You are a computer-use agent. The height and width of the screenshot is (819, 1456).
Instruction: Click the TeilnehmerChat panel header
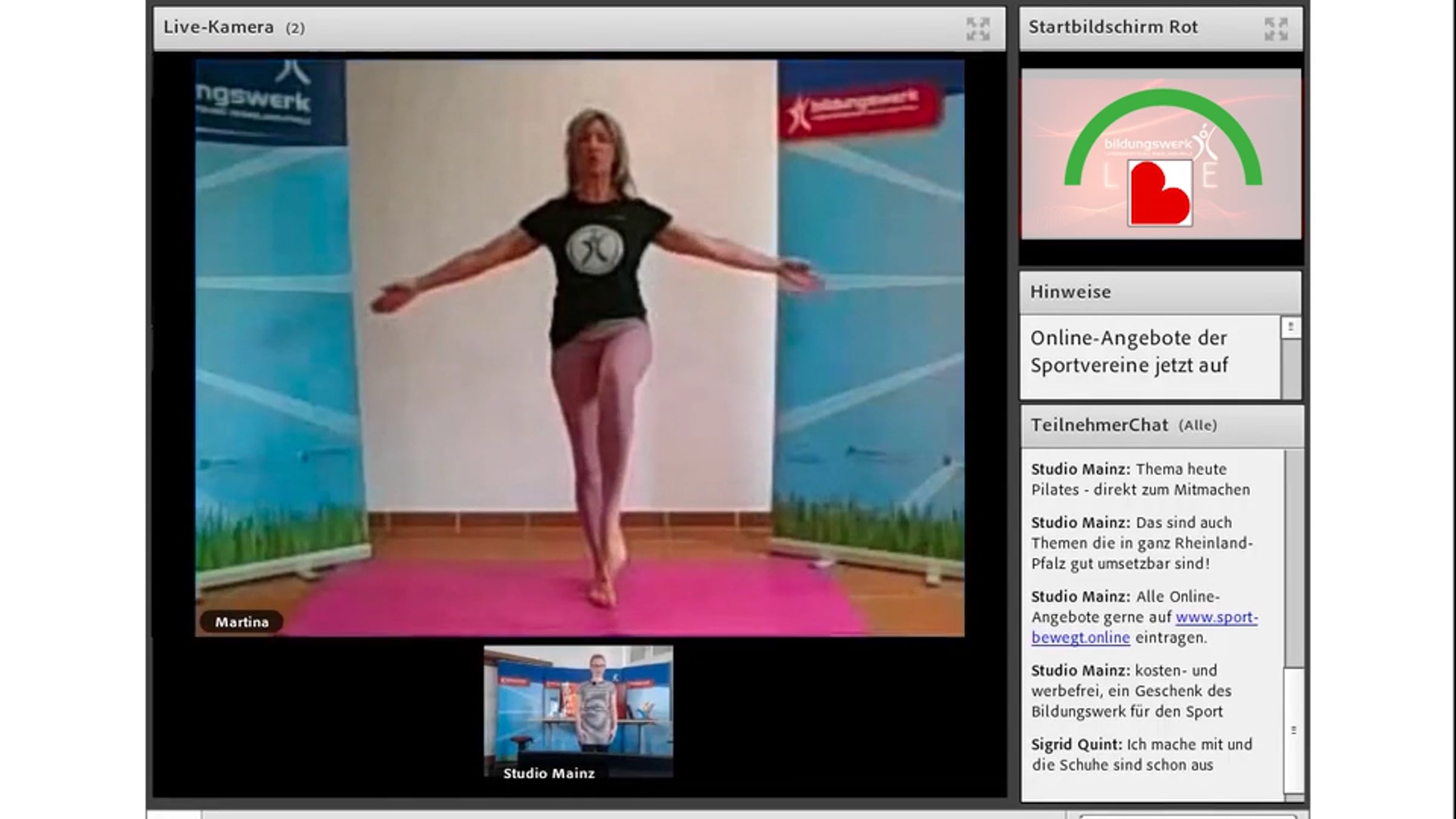1099,425
